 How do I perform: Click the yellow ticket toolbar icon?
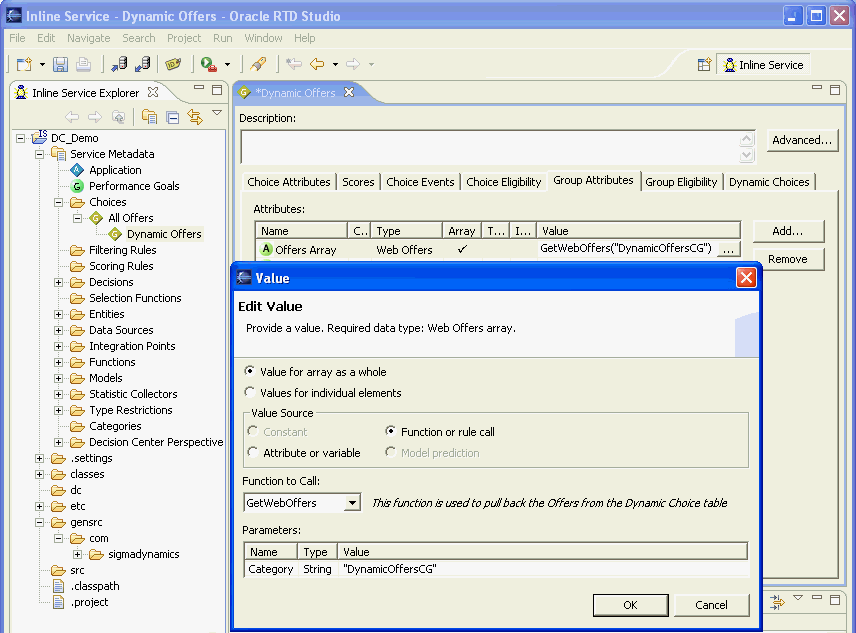click(173, 64)
